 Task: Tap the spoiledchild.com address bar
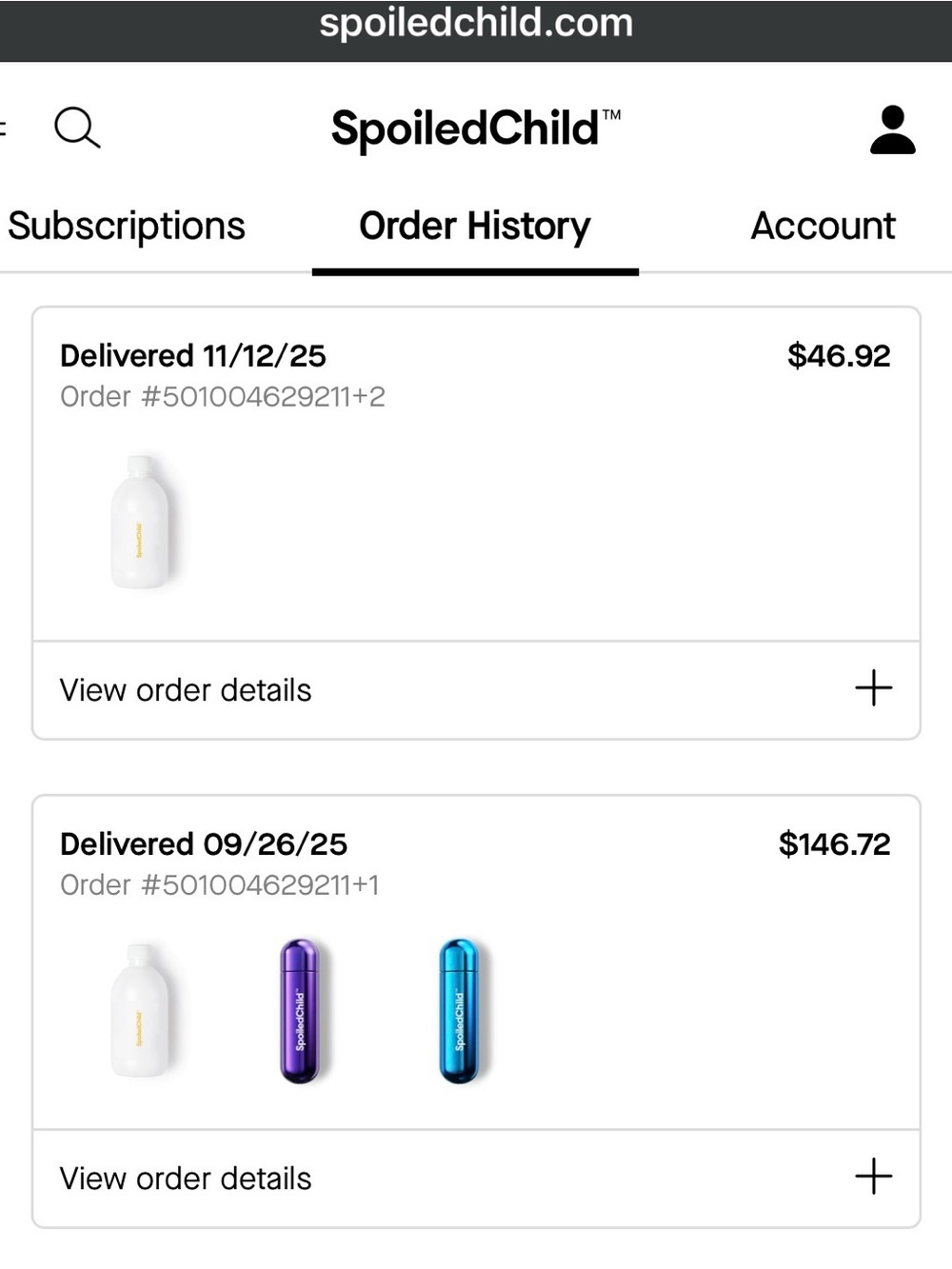(x=476, y=23)
